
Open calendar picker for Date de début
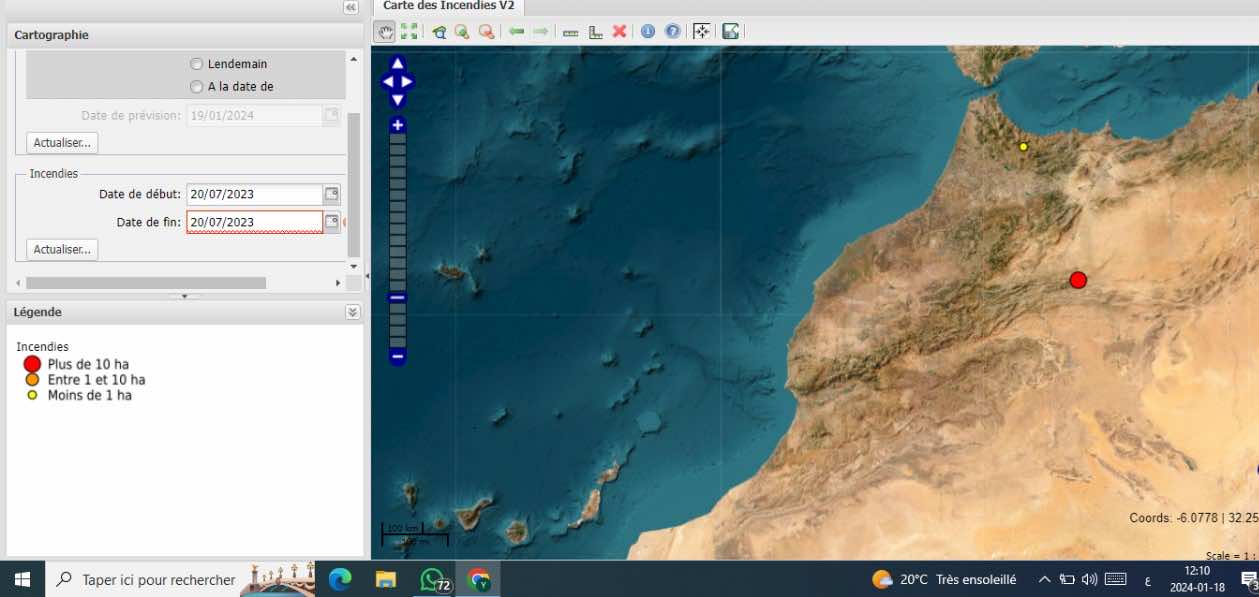pyautogui.click(x=332, y=194)
